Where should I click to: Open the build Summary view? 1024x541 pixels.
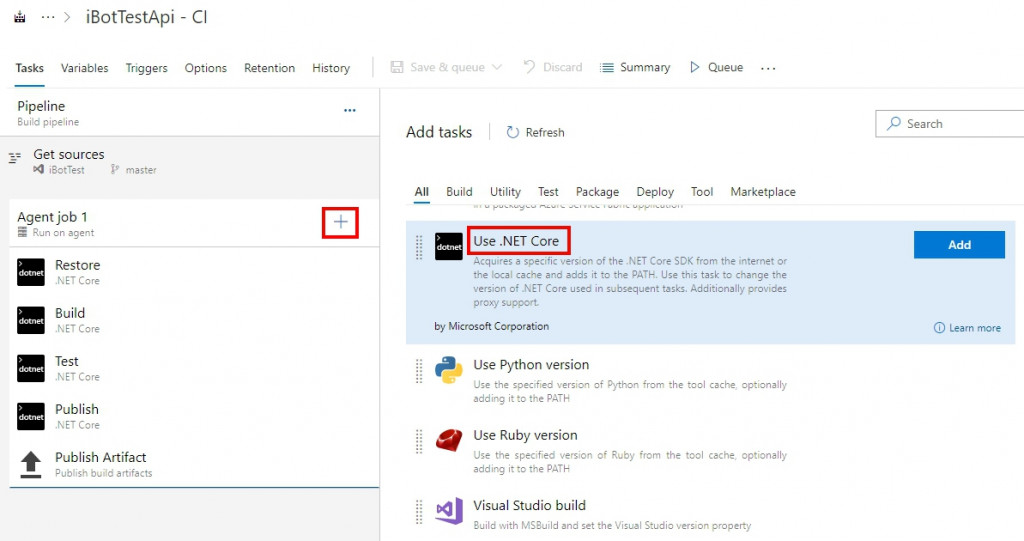click(645, 67)
